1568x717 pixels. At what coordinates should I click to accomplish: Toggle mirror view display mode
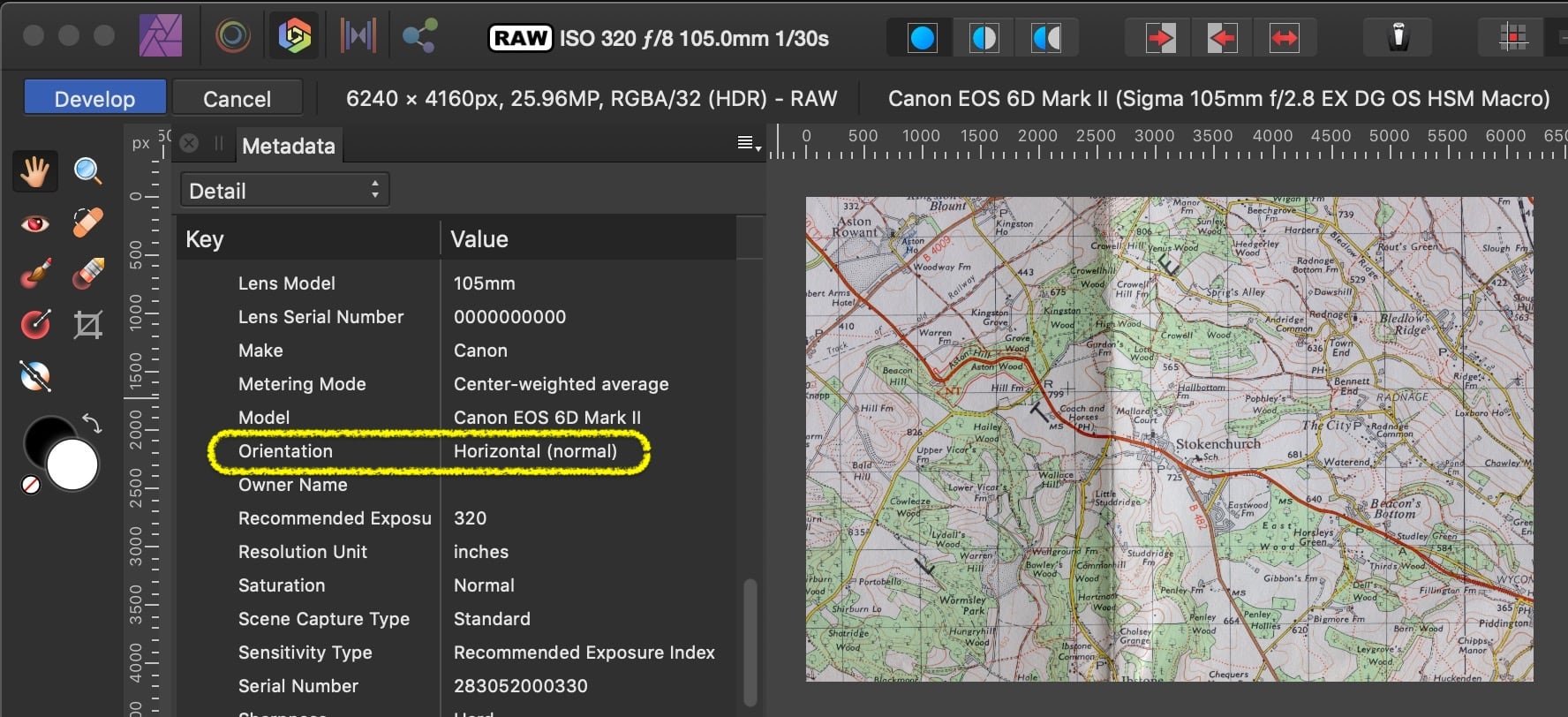coord(1046,38)
